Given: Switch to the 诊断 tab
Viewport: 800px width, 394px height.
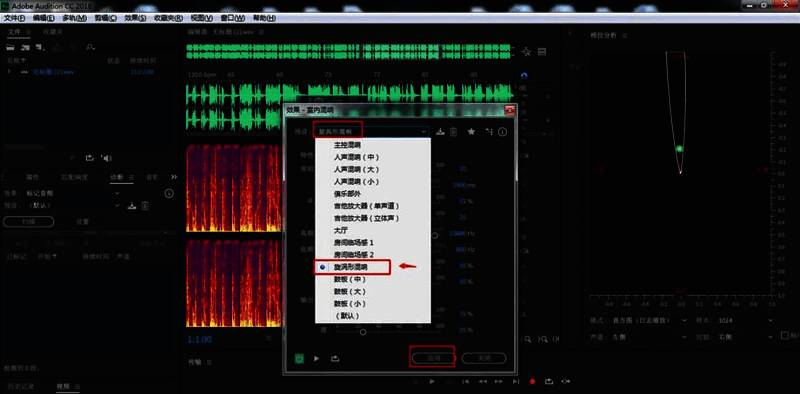Looking at the screenshot, I should coord(116,177).
